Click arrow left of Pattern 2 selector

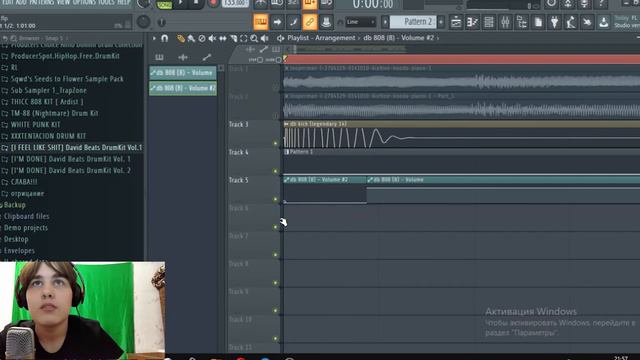pos(385,22)
